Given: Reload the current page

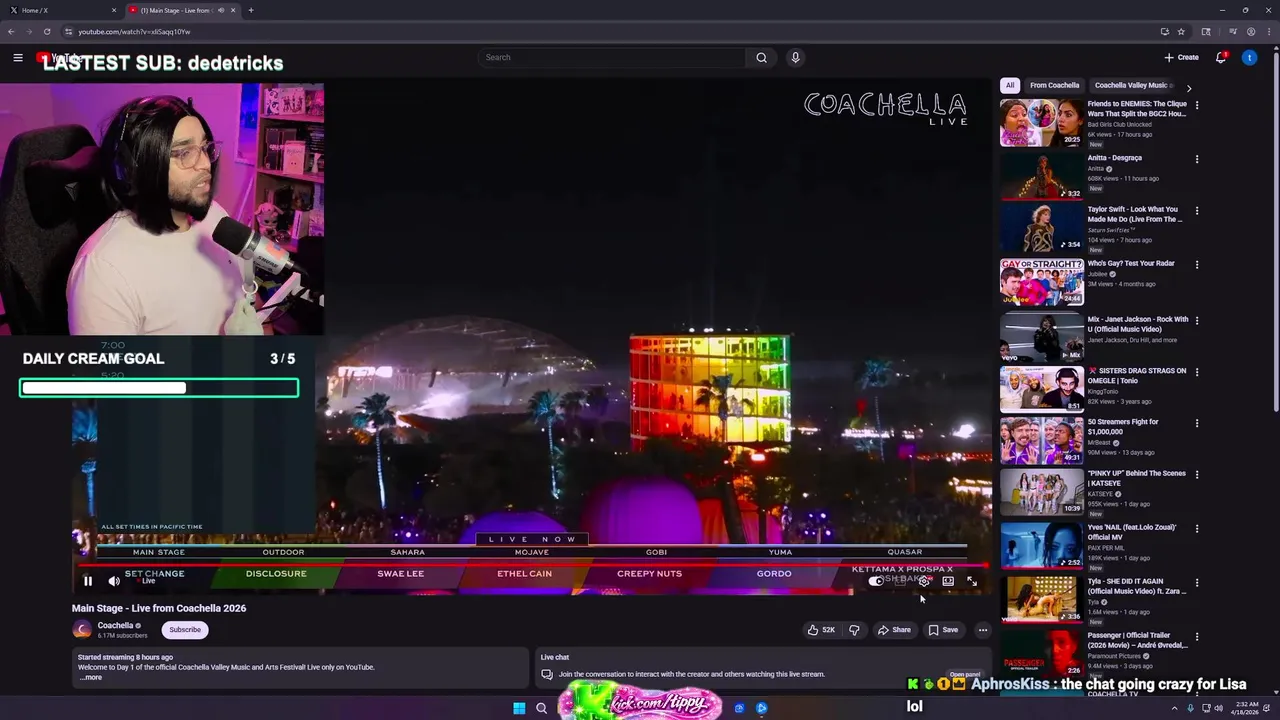Looking at the screenshot, I should coord(46,32).
